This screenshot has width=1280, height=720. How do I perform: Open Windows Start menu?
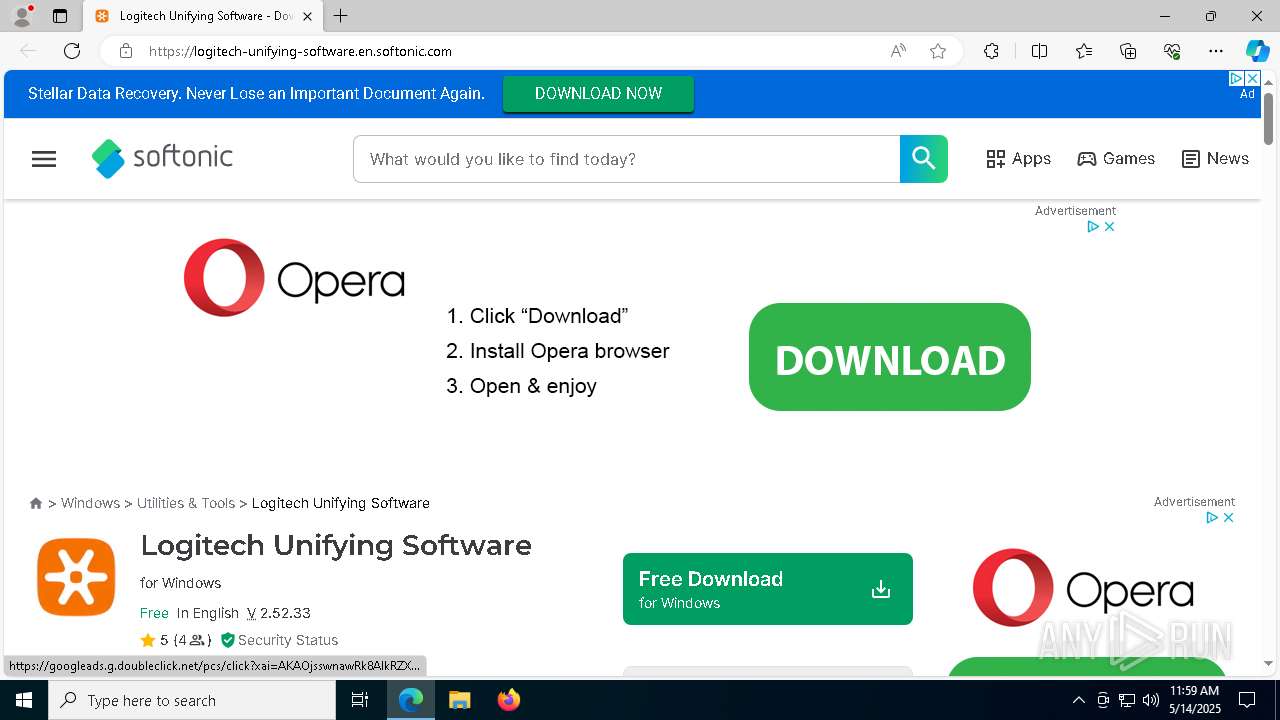tap(24, 700)
